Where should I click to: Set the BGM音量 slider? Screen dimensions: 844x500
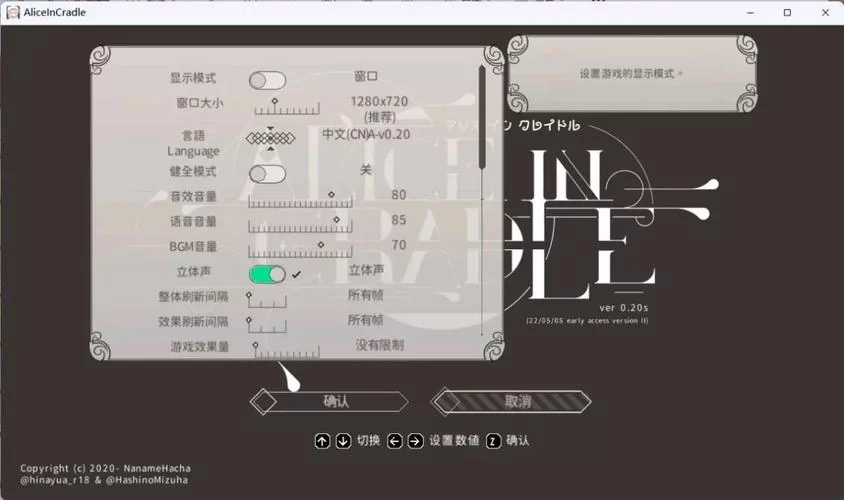pyautogui.click(x=300, y=250)
